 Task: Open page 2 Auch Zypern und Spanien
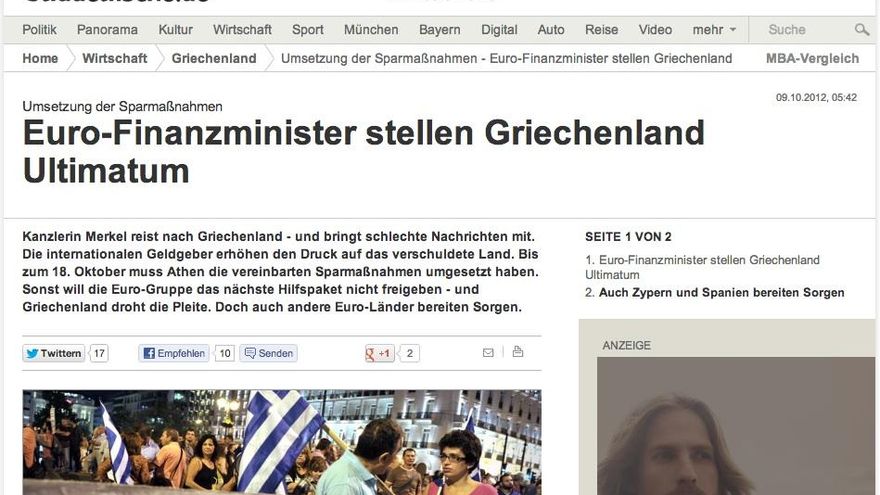pos(721,292)
